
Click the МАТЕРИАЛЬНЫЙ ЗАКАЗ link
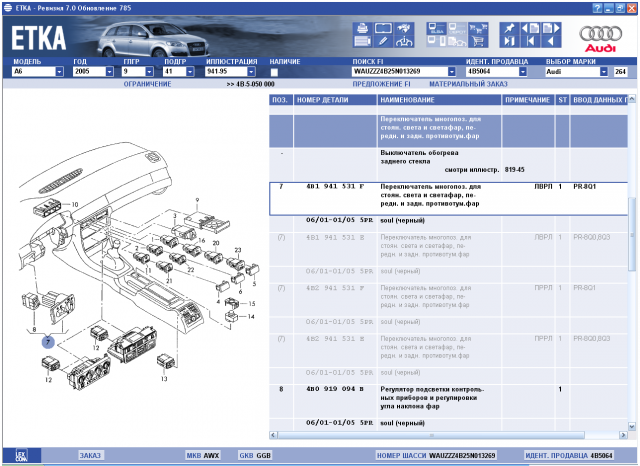(468, 84)
